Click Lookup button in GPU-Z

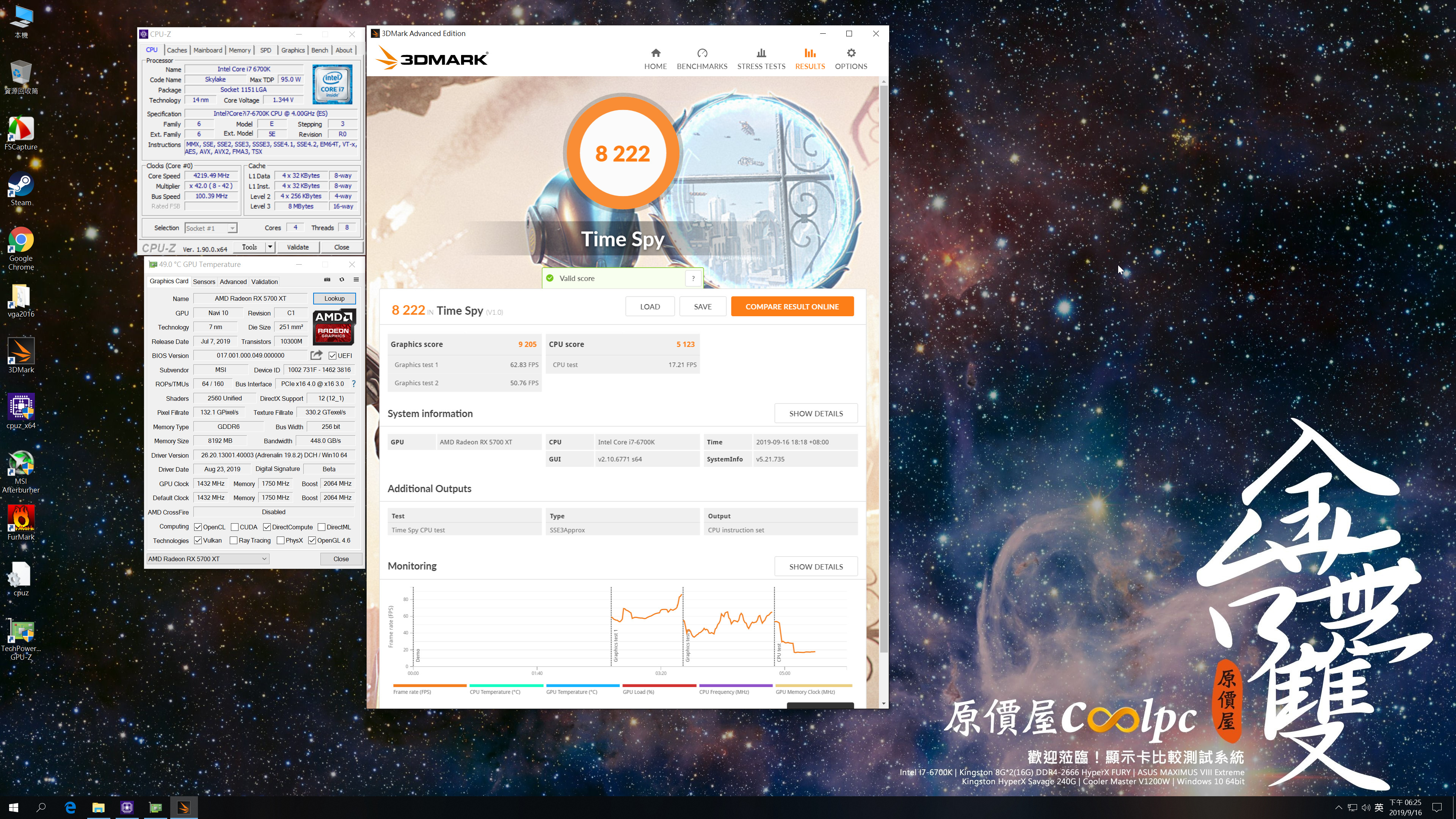pyautogui.click(x=334, y=298)
